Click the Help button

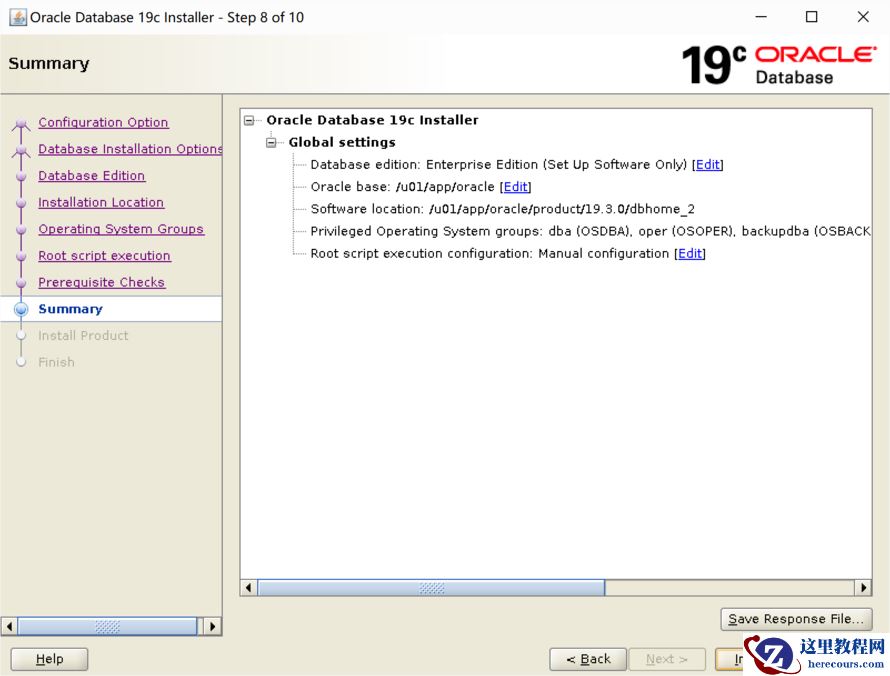(x=49, y=659)
